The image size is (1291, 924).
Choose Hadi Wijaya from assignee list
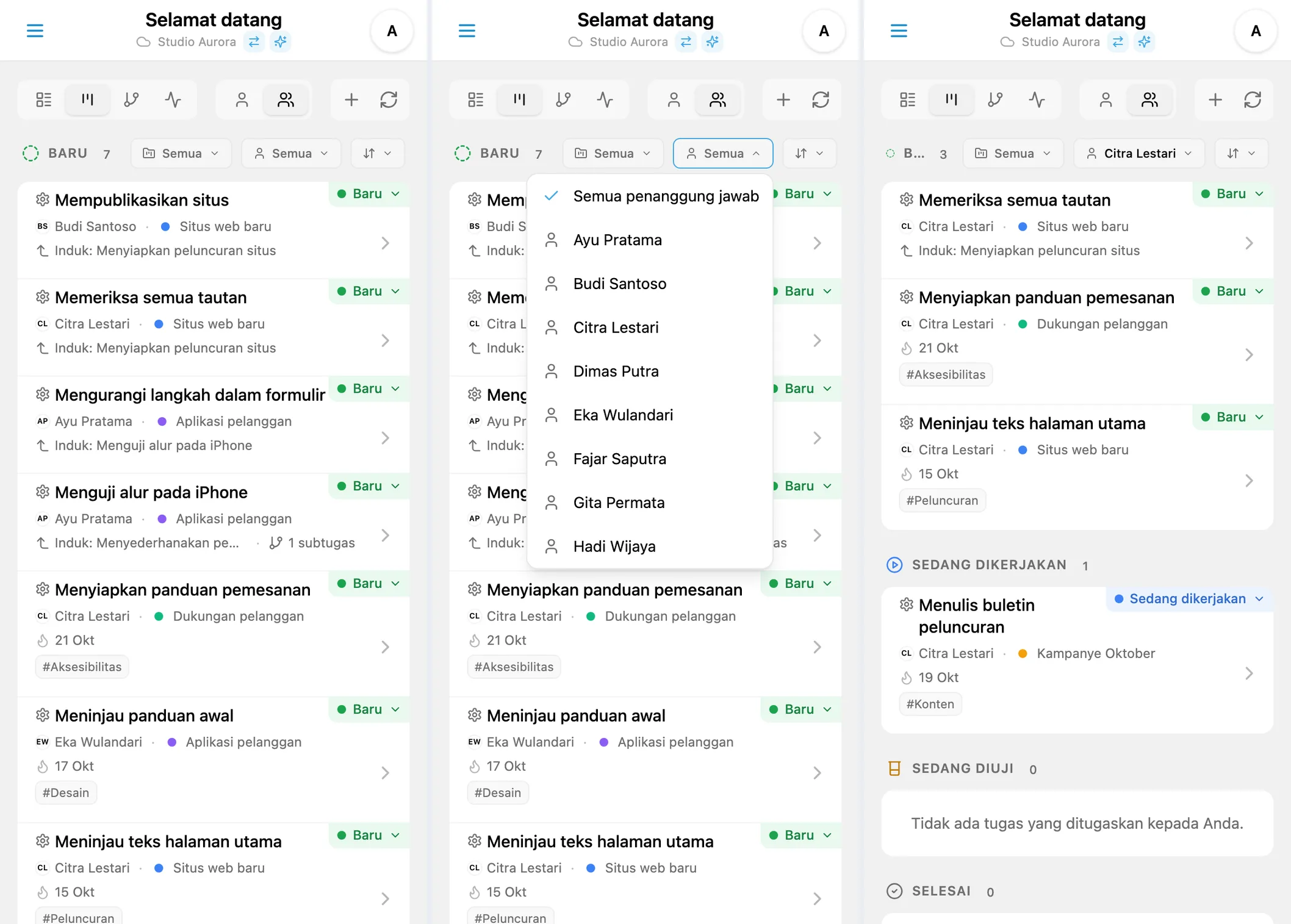[x=650, y=546]
